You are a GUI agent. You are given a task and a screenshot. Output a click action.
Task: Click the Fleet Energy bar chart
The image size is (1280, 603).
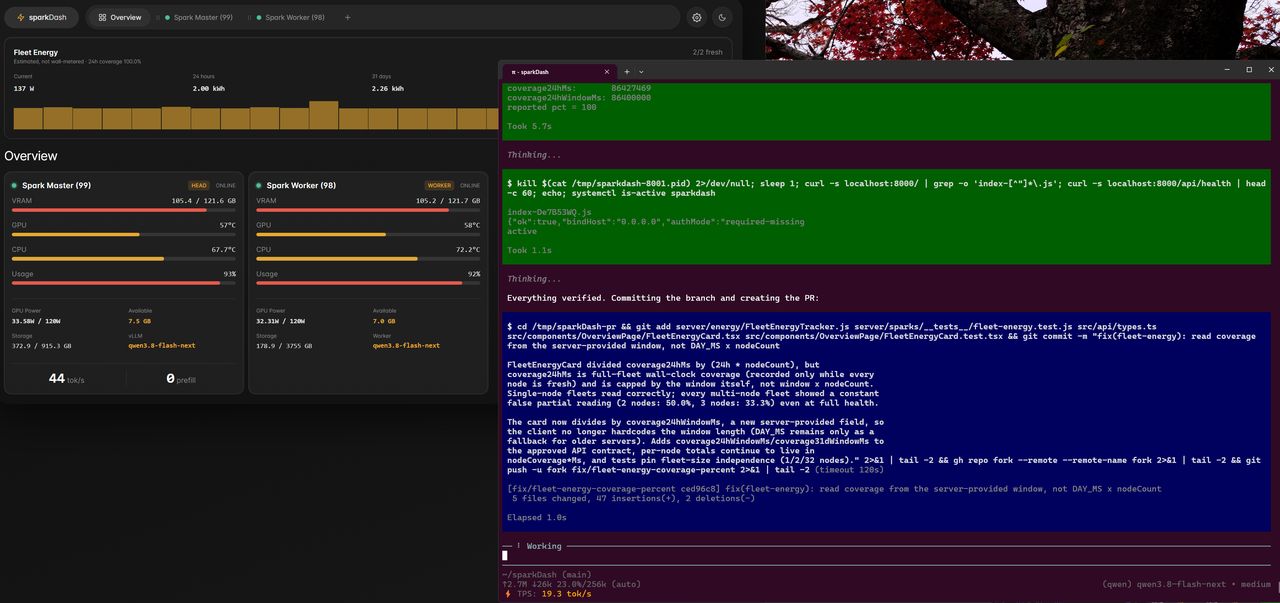click(256, 115)
